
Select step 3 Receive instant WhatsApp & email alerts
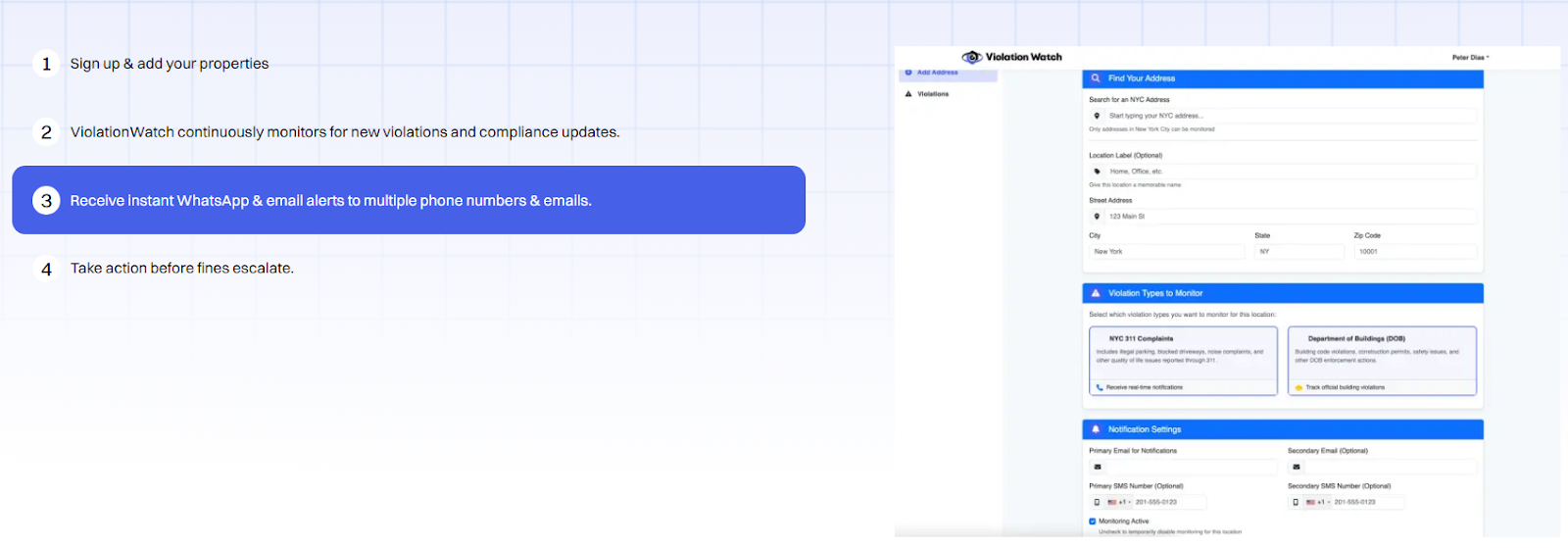click(409, 200)
